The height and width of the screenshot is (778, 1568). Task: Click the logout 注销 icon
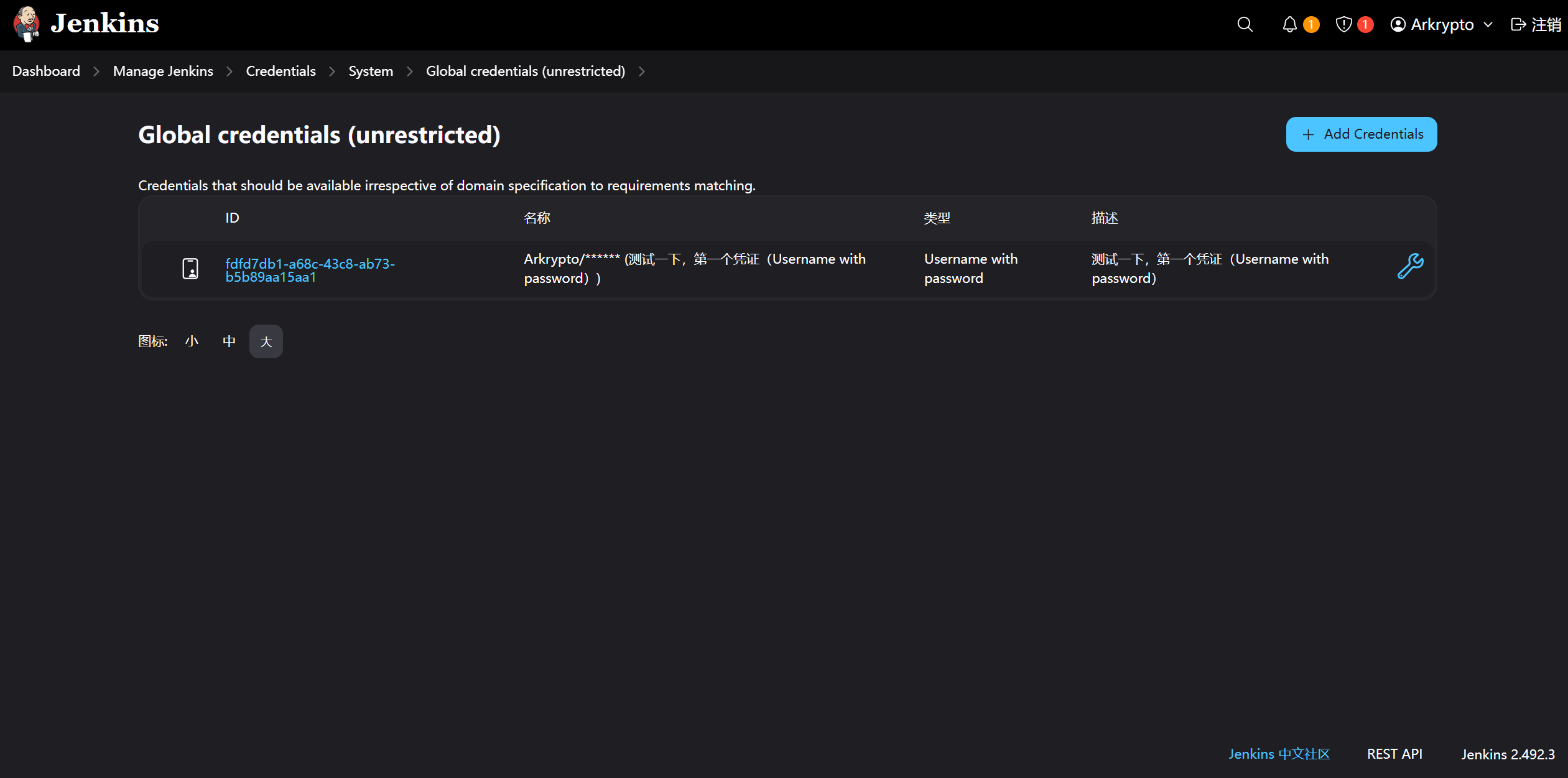pyautogui.click(x=1518, y=24)
